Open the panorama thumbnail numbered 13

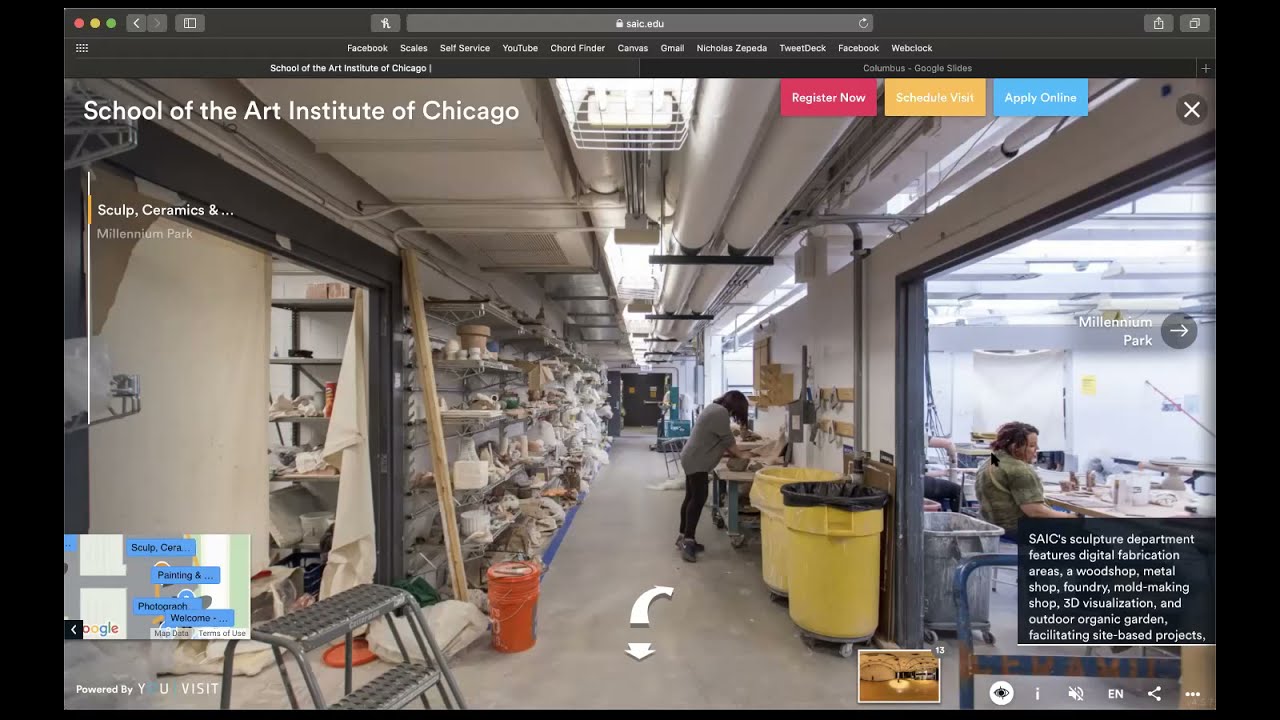point(899,677)
